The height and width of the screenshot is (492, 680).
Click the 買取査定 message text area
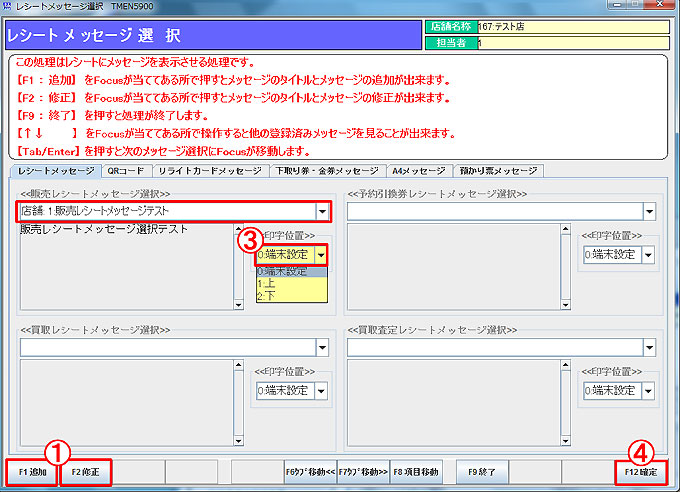click(454, 403)
